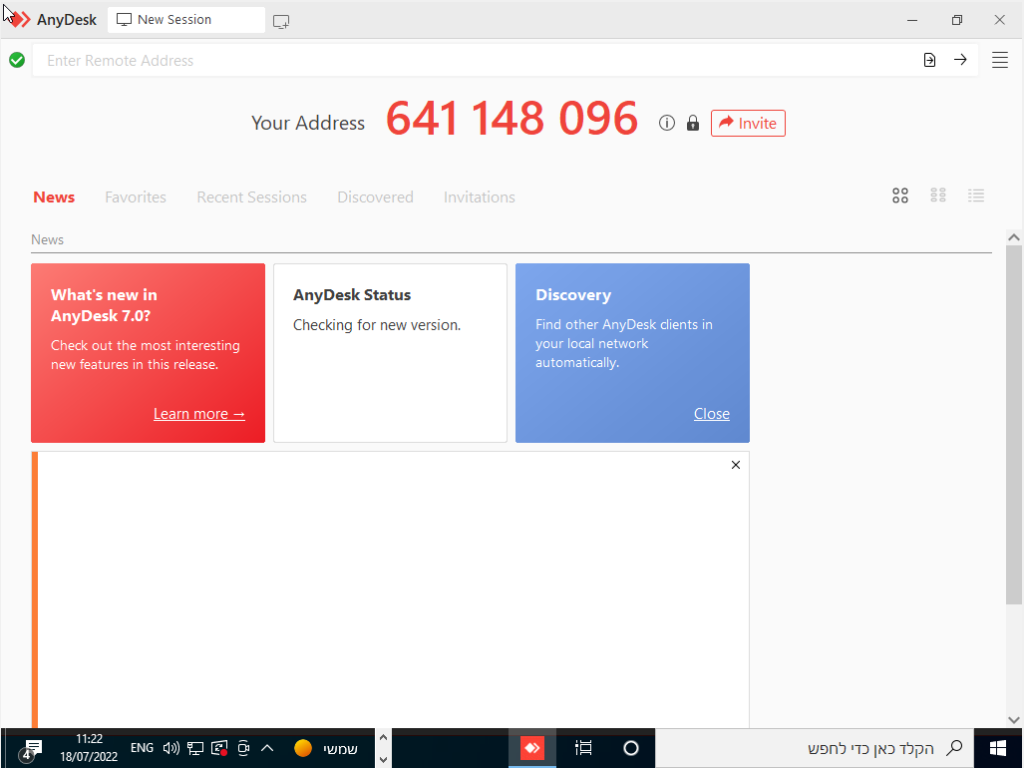This screenshot has width=1024, height=768.
Task: Expand hidden system tray icons
Action: click(x=267, y=748)
